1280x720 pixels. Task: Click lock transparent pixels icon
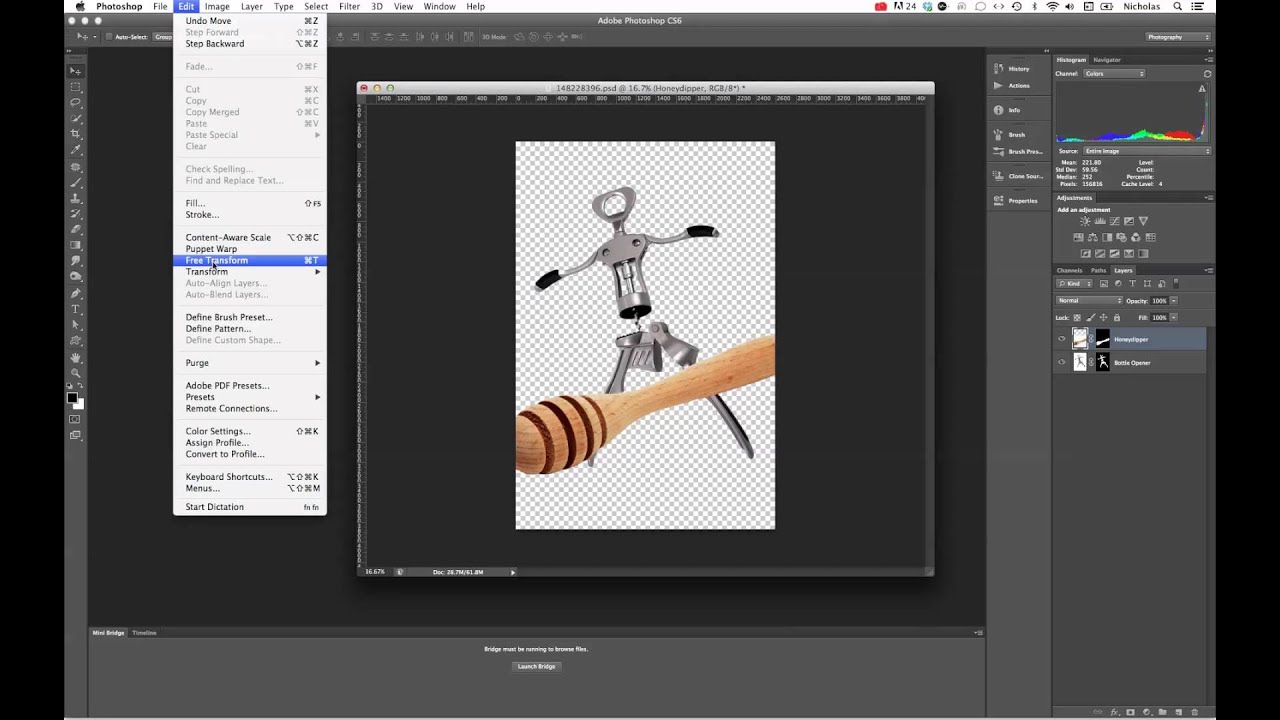pos(1078,318)
